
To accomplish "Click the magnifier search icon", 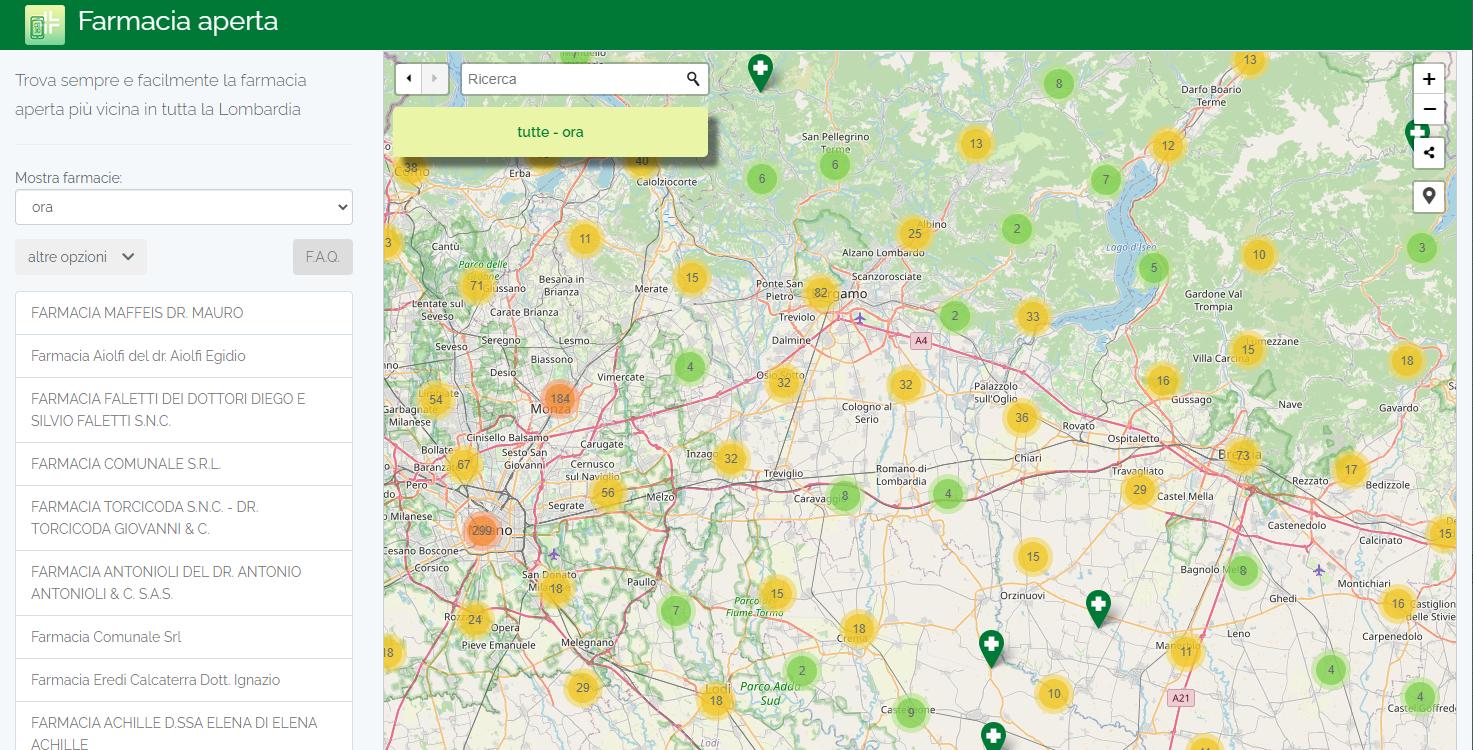I will tap(693, 79).
